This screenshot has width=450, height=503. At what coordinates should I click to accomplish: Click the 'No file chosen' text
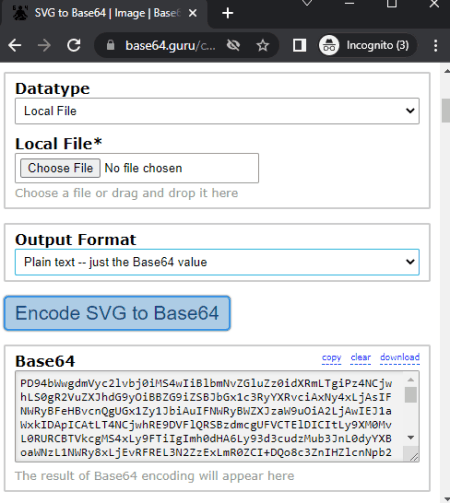click(x=144, y=168)
